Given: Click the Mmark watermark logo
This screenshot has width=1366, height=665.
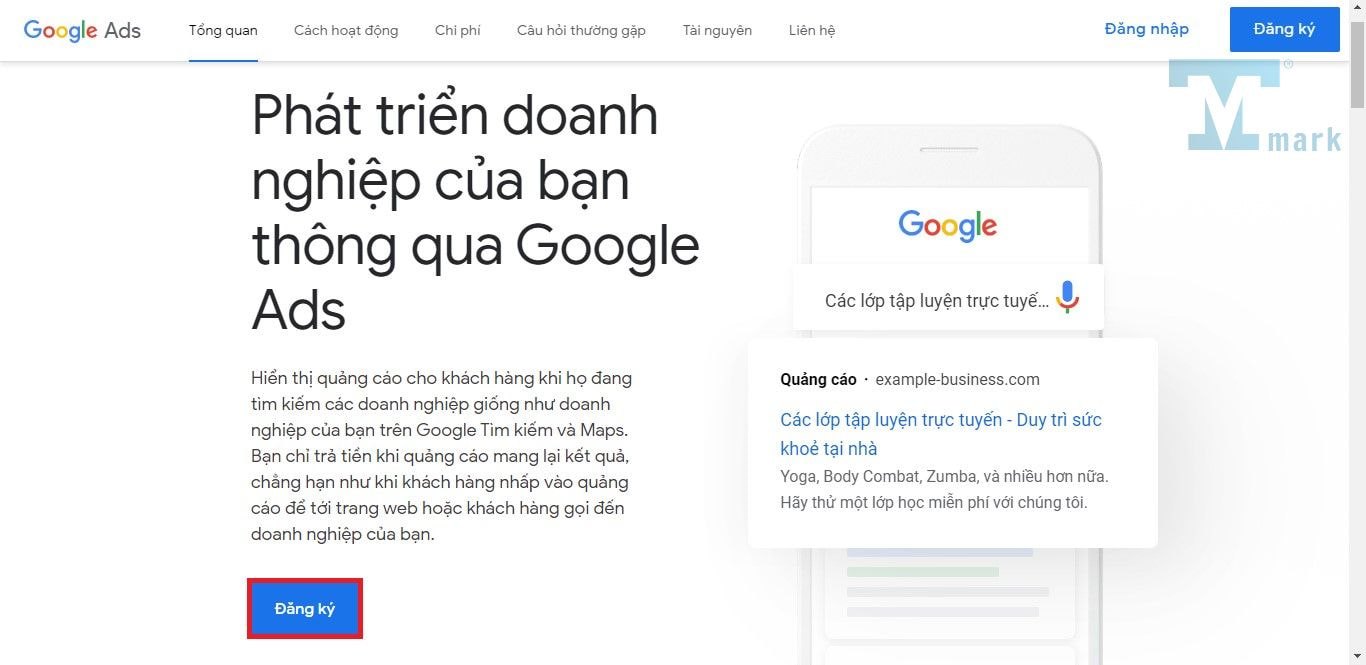Looking at the screenshot, I should 1255,106.
